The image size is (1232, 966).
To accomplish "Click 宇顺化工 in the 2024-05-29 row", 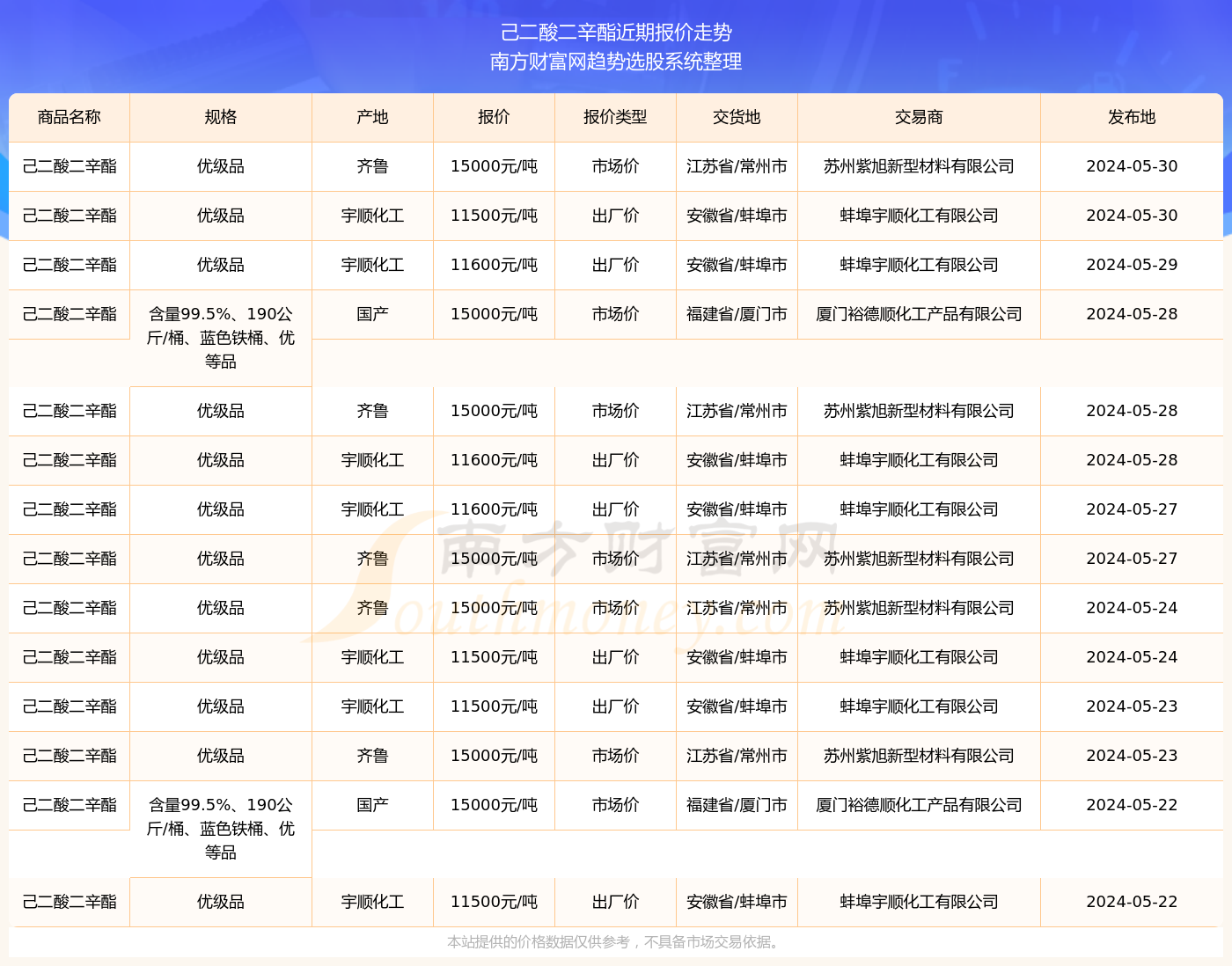I will pyautogui.click(x=373, y=265).
